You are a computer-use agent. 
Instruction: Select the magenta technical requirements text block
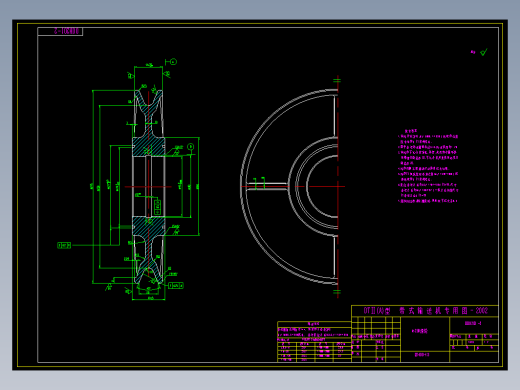pos(428,166)
